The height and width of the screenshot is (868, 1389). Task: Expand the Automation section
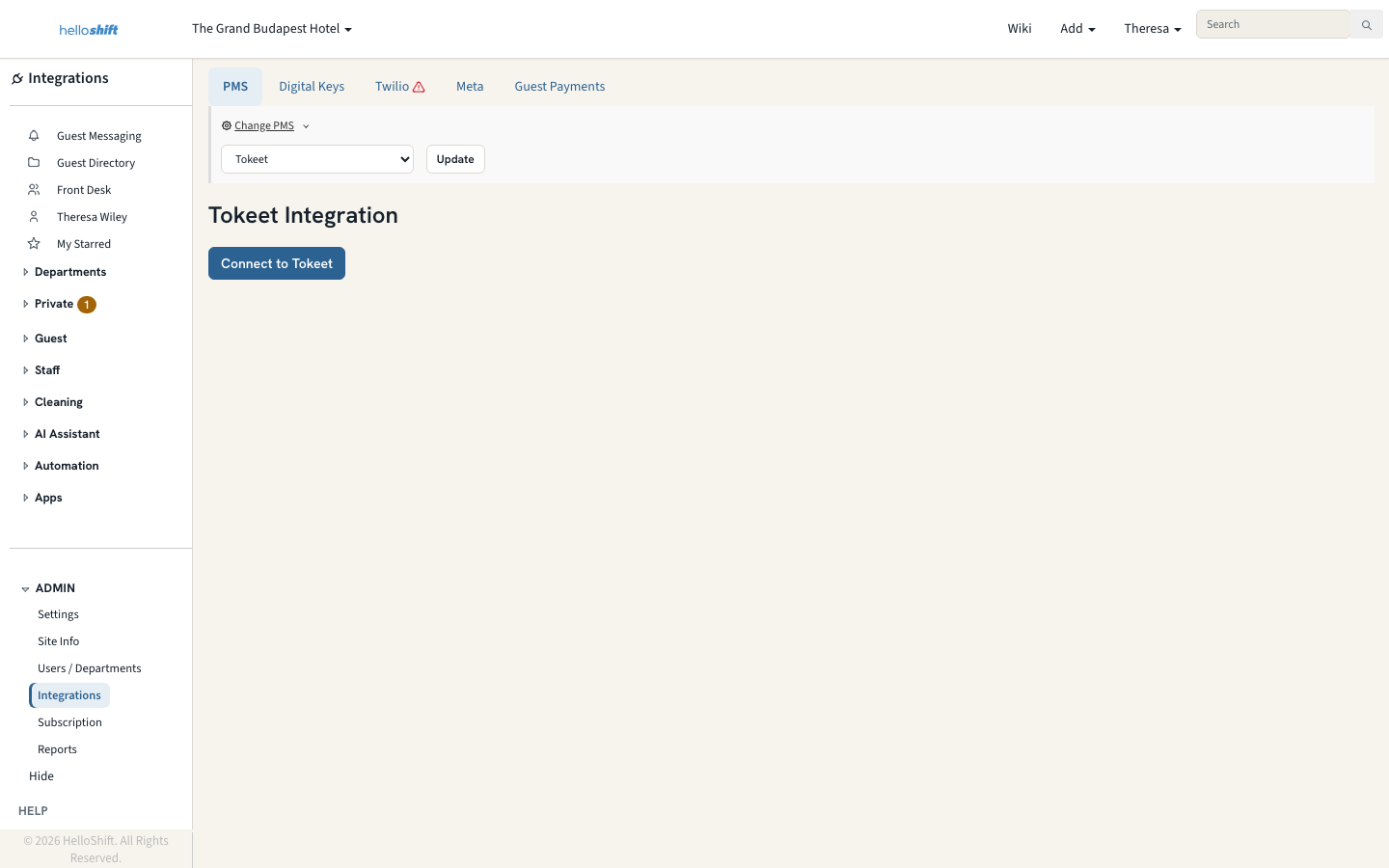[25, 466]
